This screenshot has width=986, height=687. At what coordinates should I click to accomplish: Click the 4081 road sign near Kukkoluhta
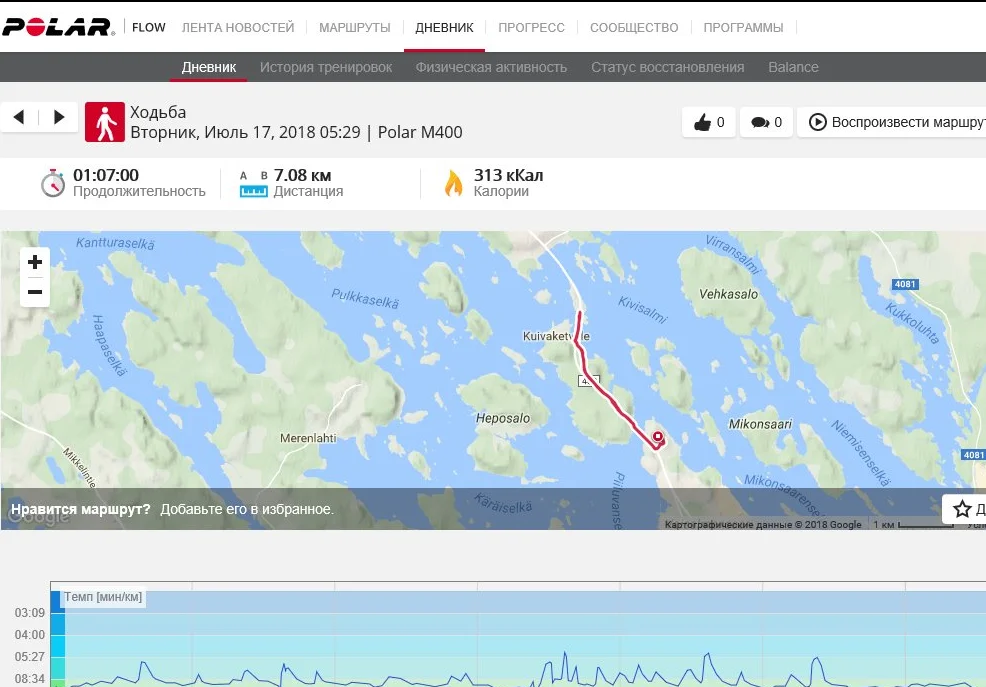905,284
